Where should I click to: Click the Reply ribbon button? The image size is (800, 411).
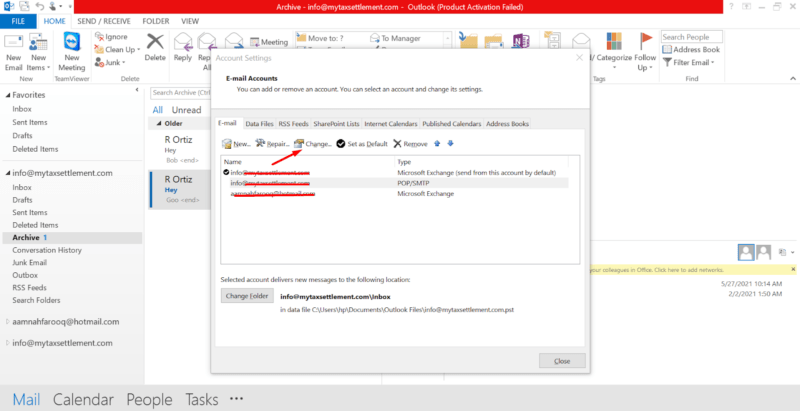[x=183, y=47]
